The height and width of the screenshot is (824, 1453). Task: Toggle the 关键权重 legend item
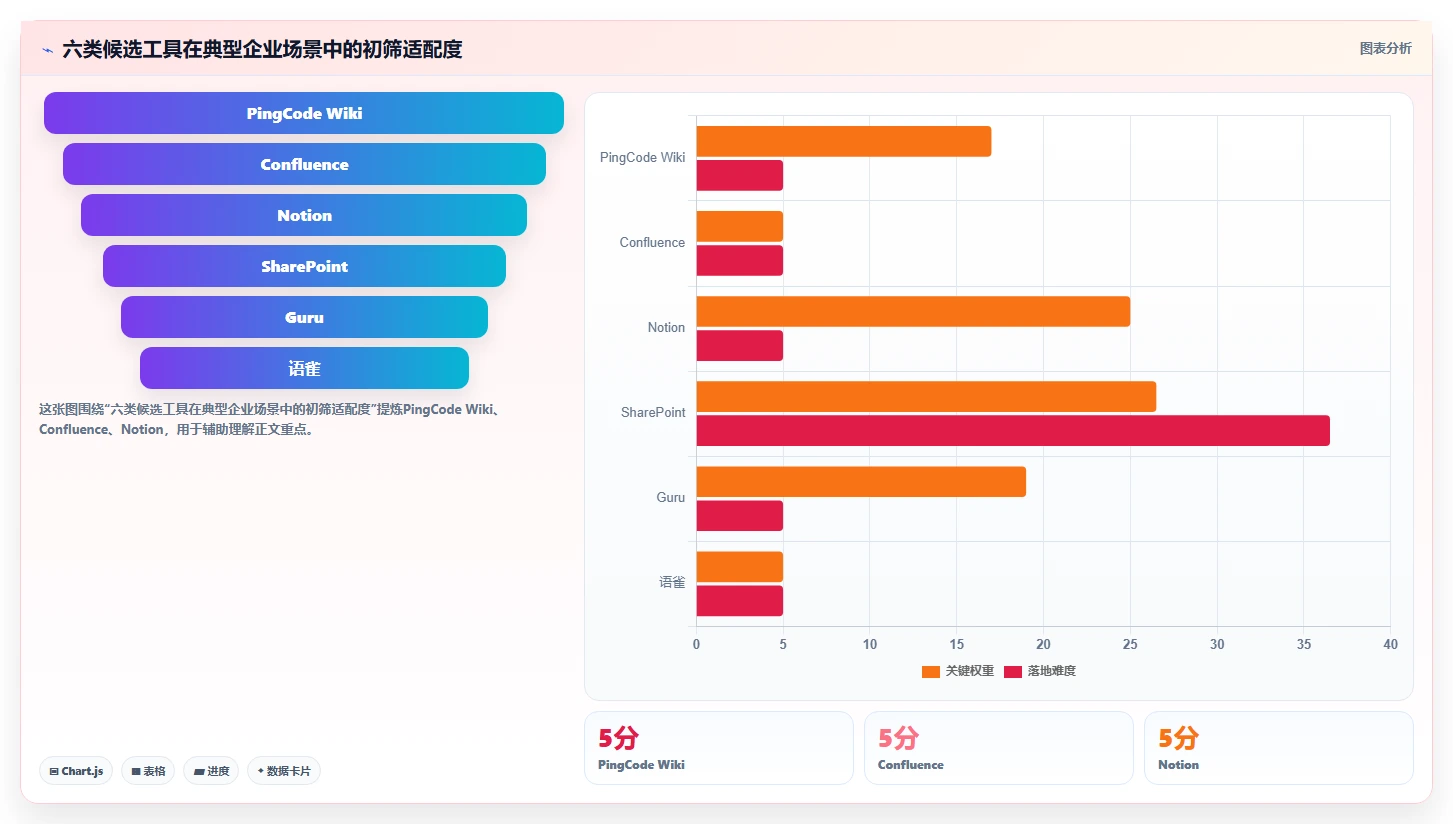point(958,671)
